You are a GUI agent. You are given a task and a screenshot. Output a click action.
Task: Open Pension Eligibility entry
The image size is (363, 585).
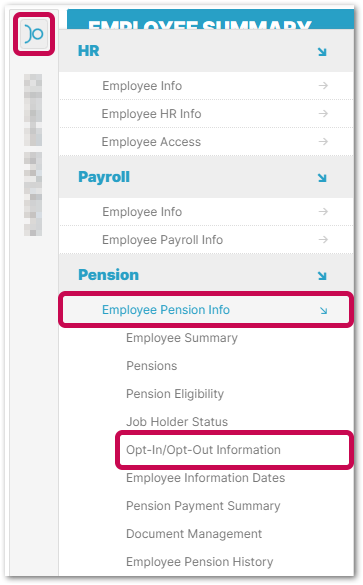click(x=175, y=394)
